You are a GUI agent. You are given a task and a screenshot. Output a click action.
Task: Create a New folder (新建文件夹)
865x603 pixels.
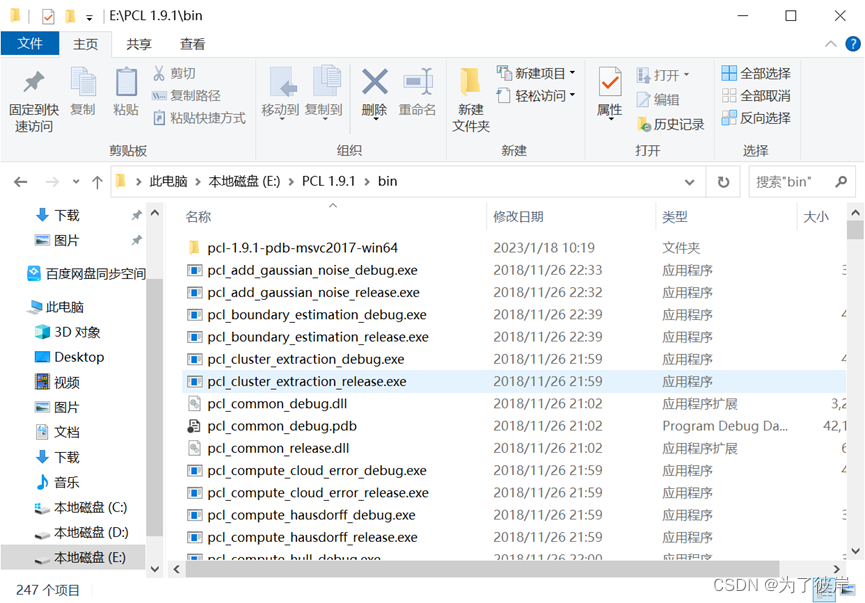(471, 99)
